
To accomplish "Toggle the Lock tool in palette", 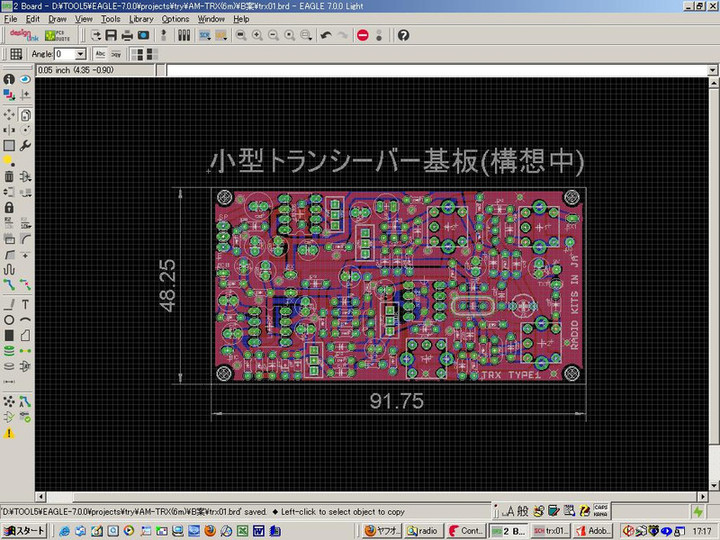I will [9, 207].
